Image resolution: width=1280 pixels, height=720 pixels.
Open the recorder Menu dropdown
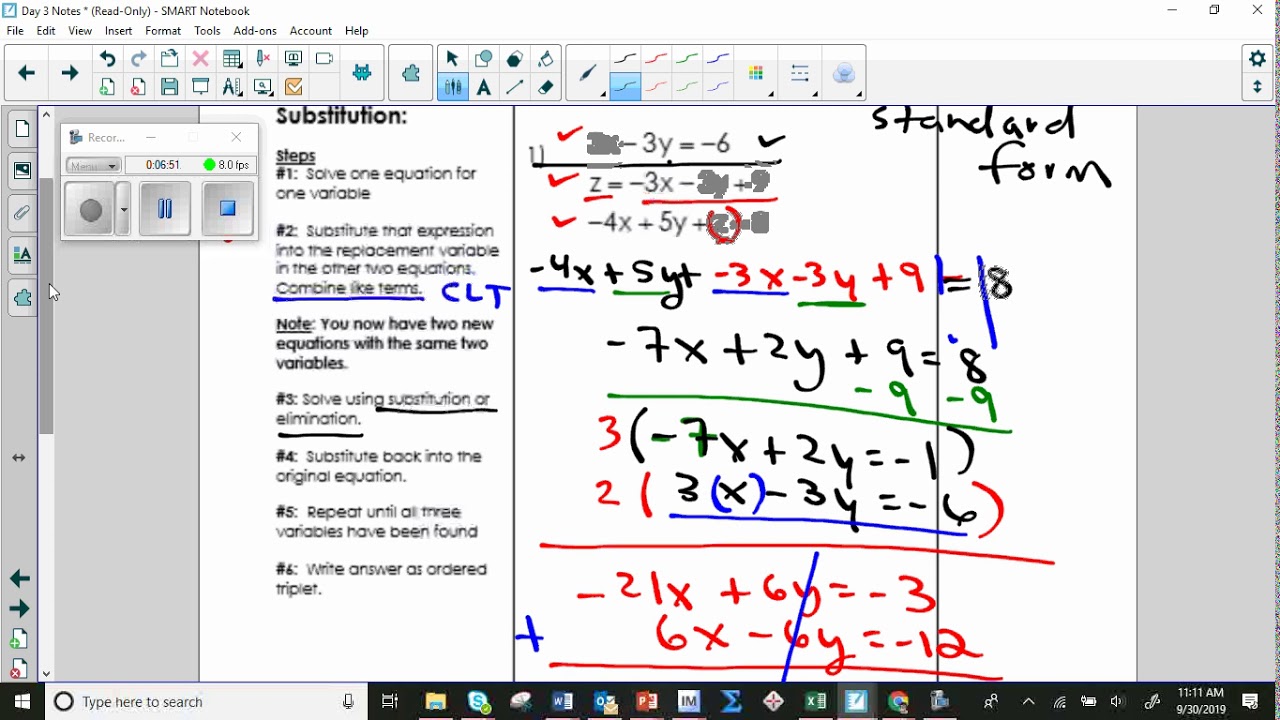click(94, 165)
